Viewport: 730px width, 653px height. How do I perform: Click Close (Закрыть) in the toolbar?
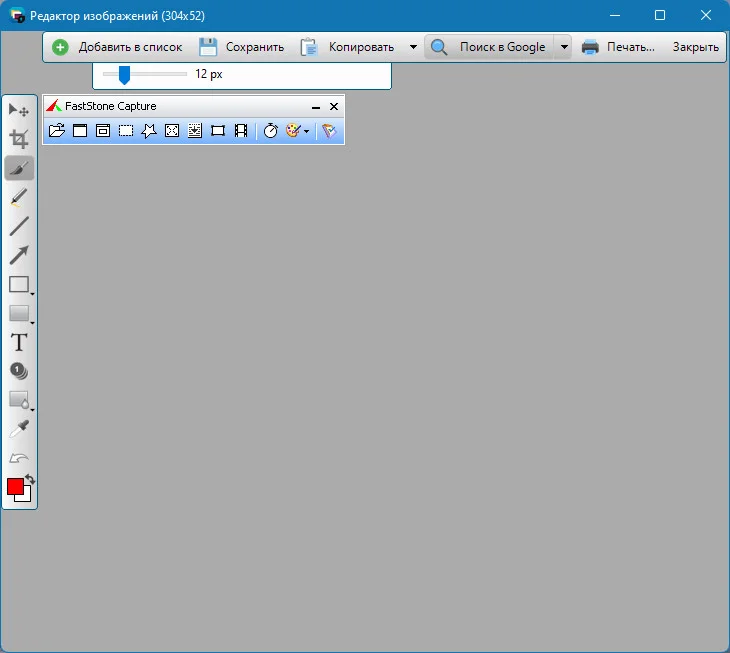696,47
